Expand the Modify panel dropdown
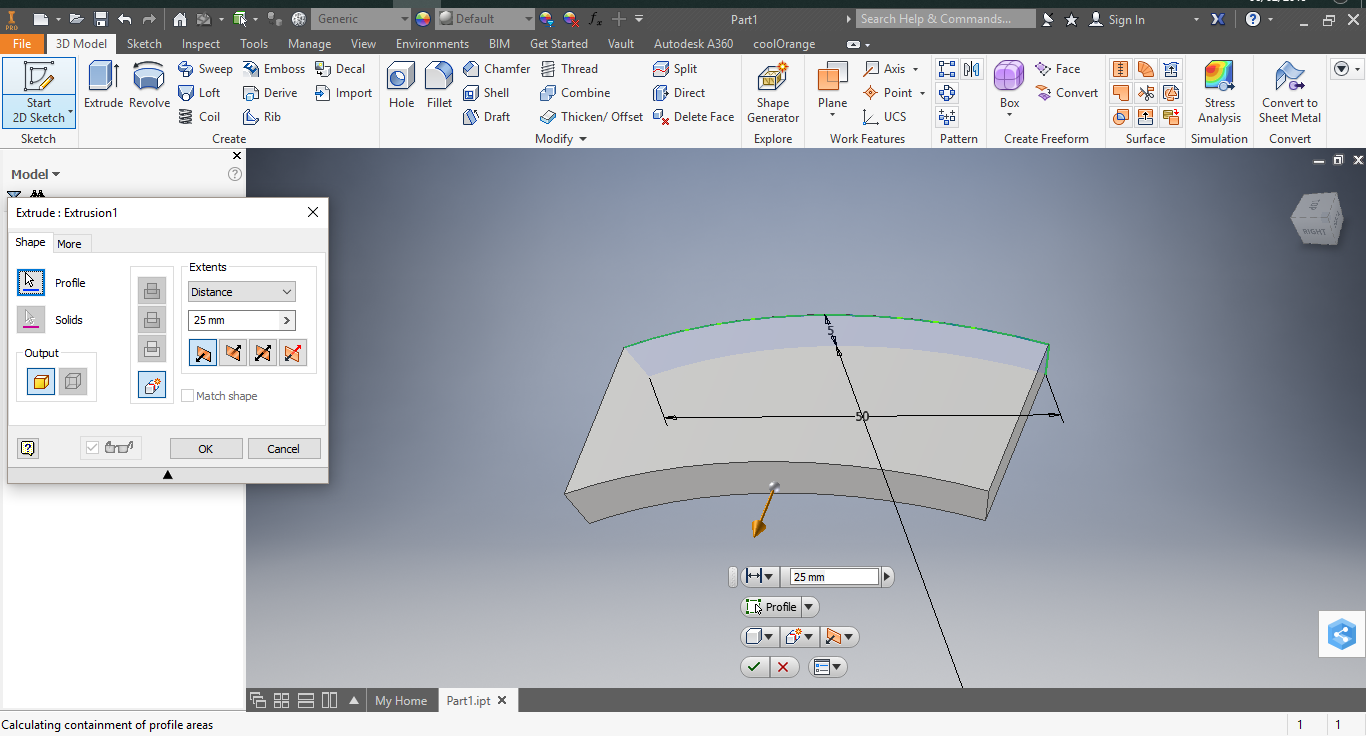Image resolution: width=1366 pixels, height=736 pixels. click(x=561, y=139)
